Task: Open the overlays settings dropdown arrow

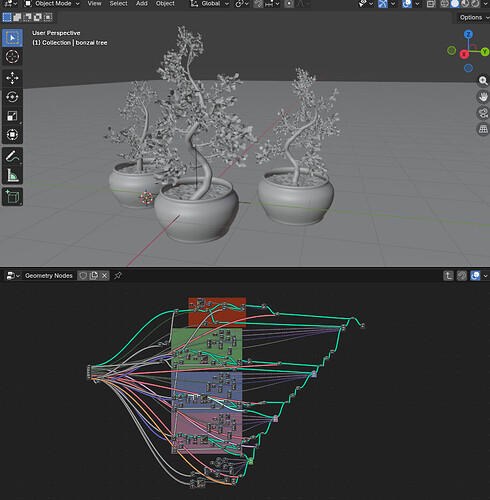Action: coord(417,4)
